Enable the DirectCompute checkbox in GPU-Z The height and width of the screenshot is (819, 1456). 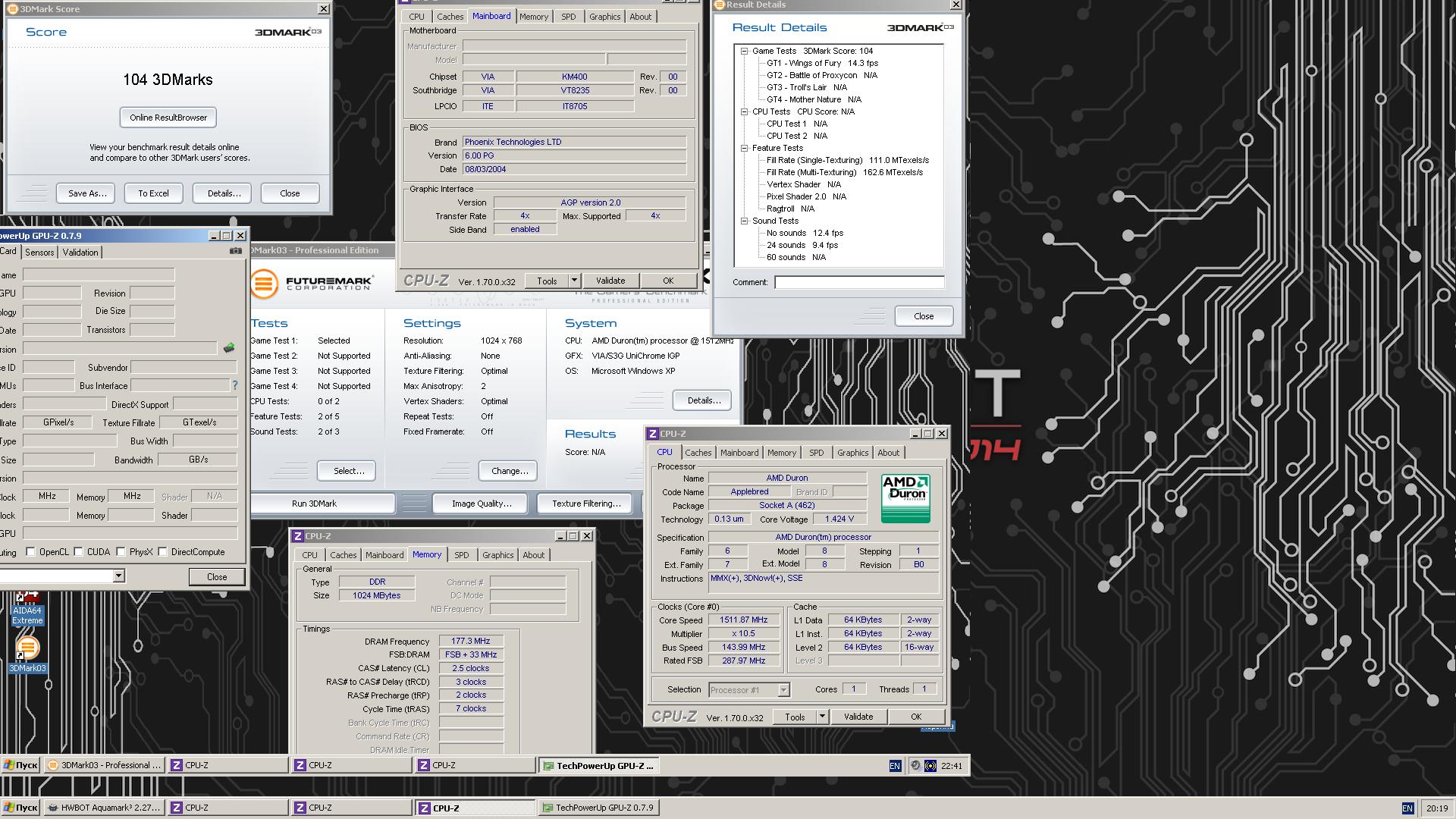[x=162, y=552]
